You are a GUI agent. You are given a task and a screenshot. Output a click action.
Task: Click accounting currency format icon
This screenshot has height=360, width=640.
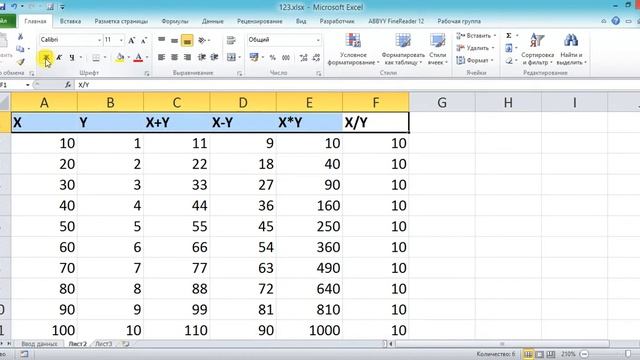click(x=254, y=58)
